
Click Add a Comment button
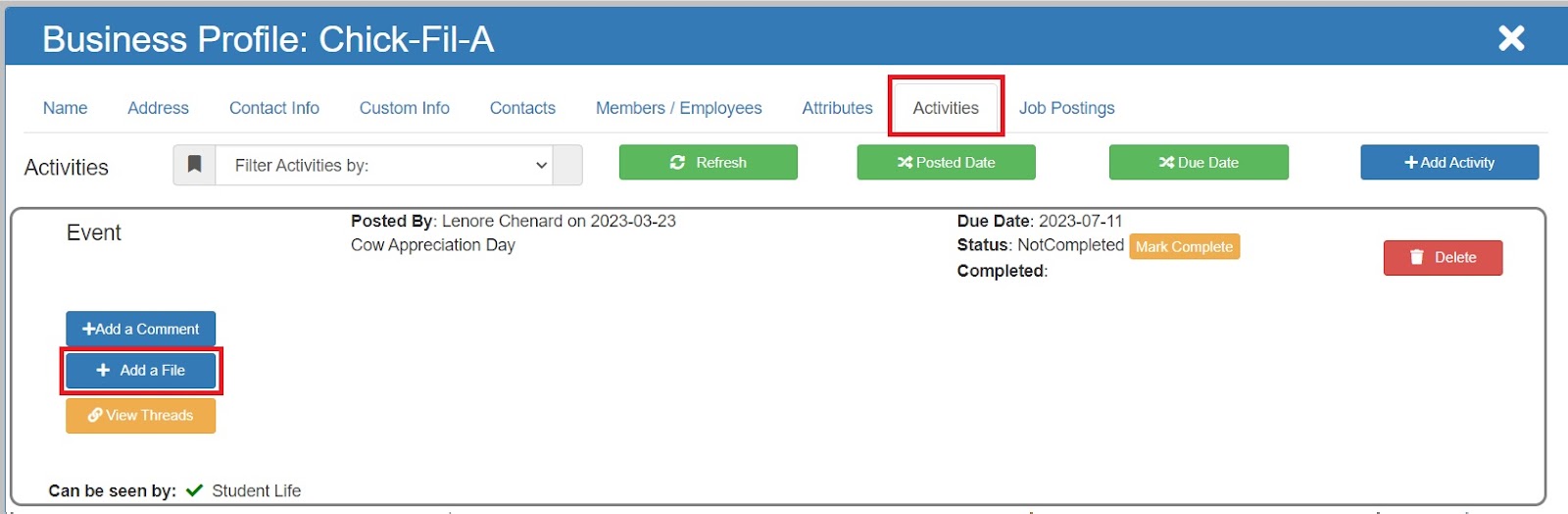pos(140,329)
